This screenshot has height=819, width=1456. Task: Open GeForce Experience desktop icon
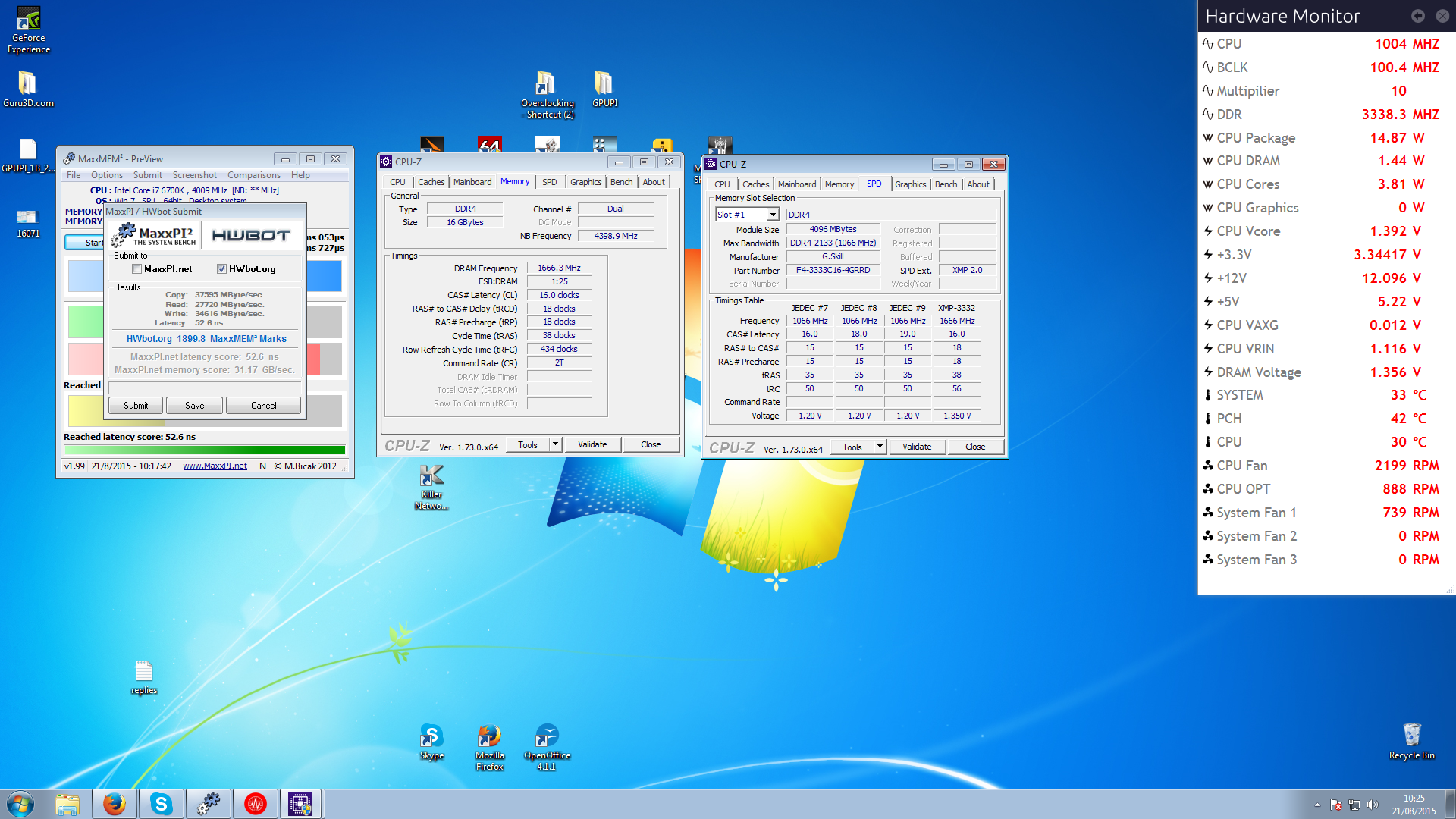point(29,30)
